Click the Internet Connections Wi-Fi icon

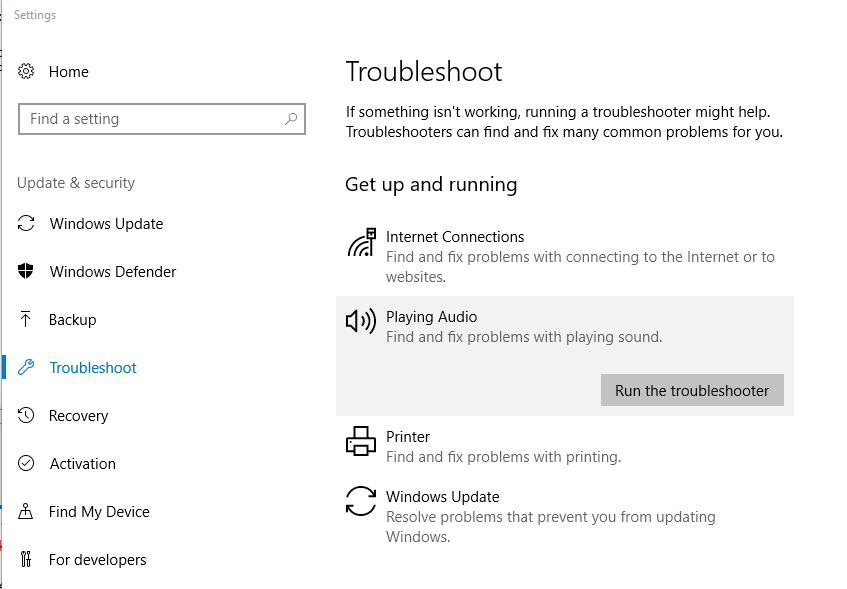(x=360, y=241)
